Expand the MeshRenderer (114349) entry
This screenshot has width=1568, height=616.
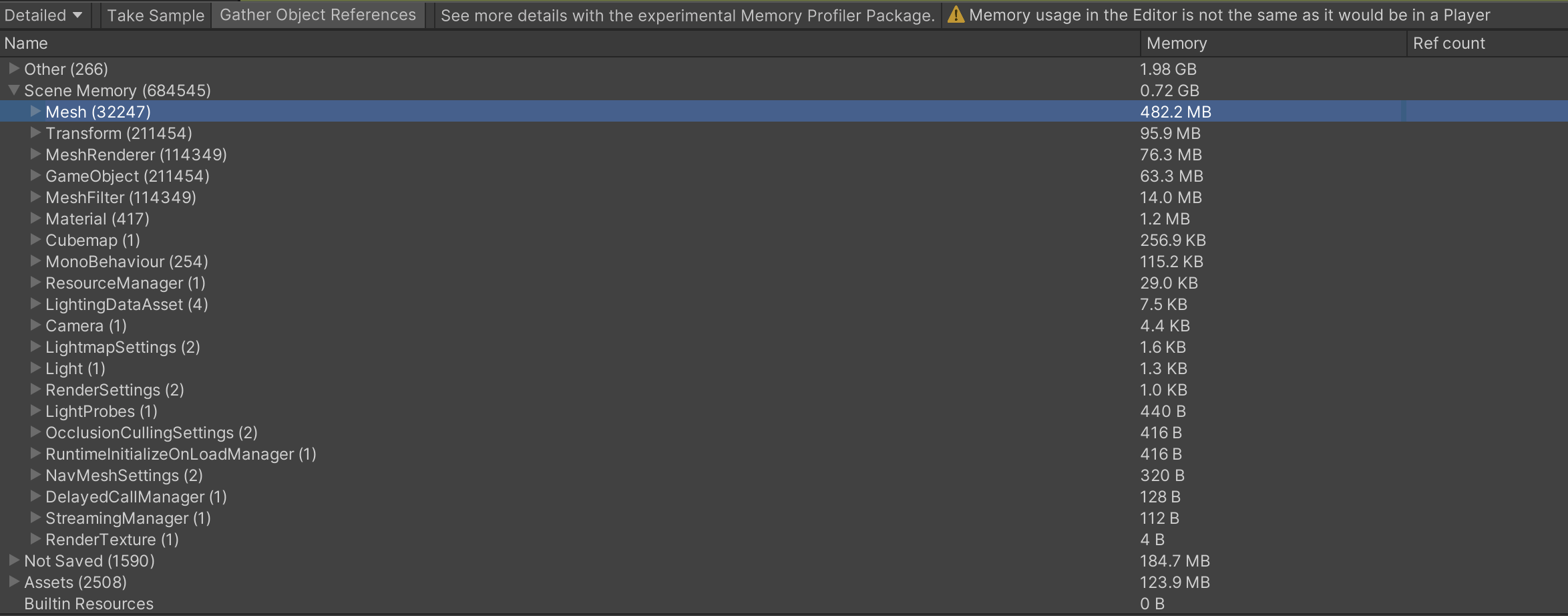pyautogui.click(x=35, y=154)
